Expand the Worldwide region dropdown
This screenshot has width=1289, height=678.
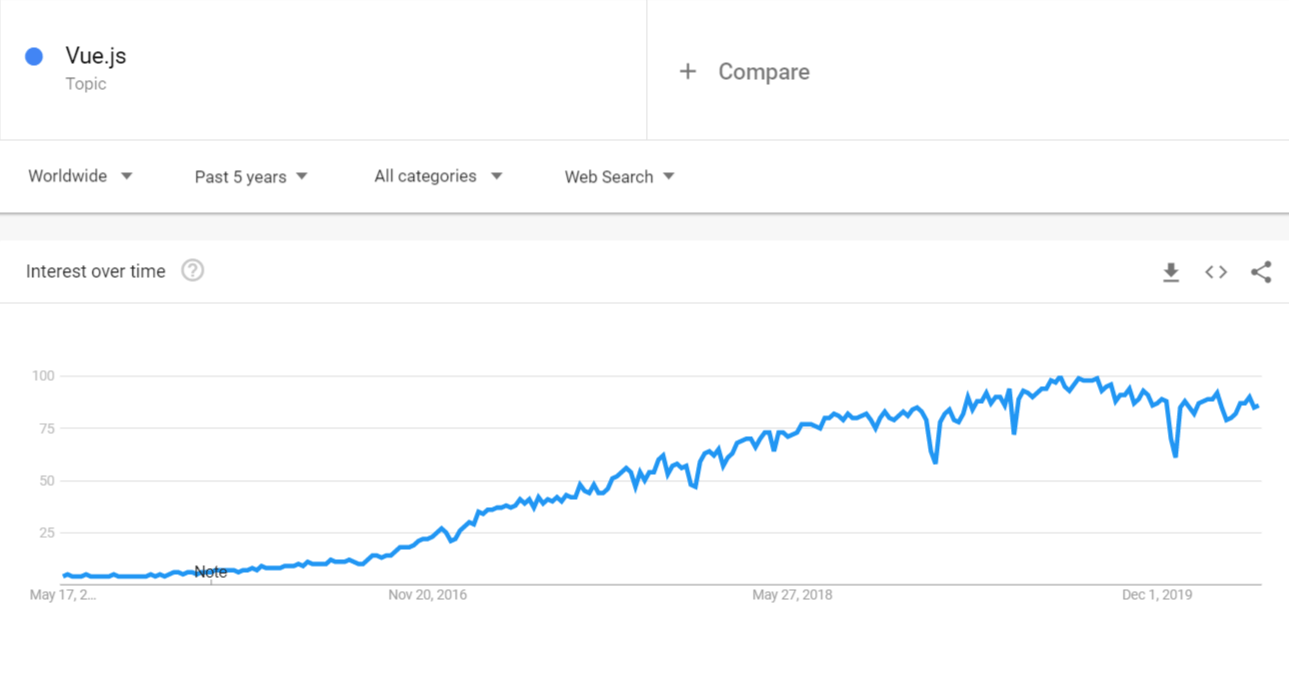pyautogui.click(x=80, y=176)
